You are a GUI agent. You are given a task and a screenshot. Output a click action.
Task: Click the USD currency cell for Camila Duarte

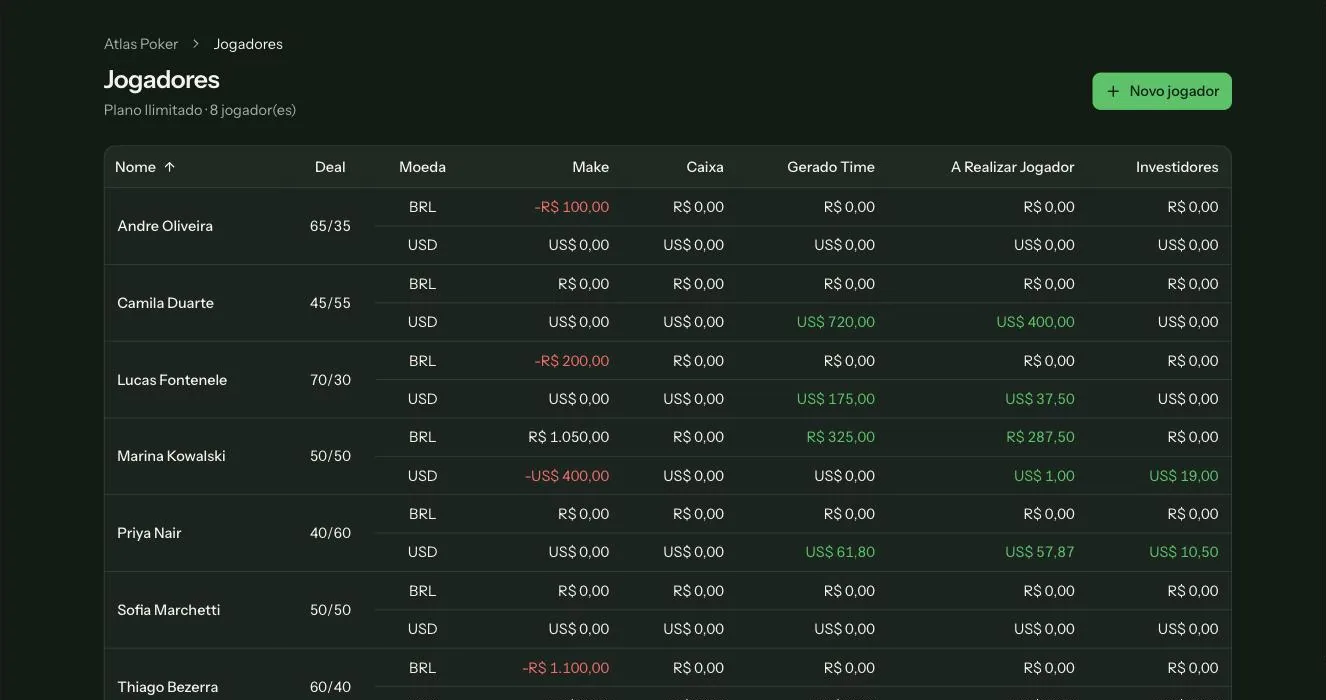click(x=422, y=322)
